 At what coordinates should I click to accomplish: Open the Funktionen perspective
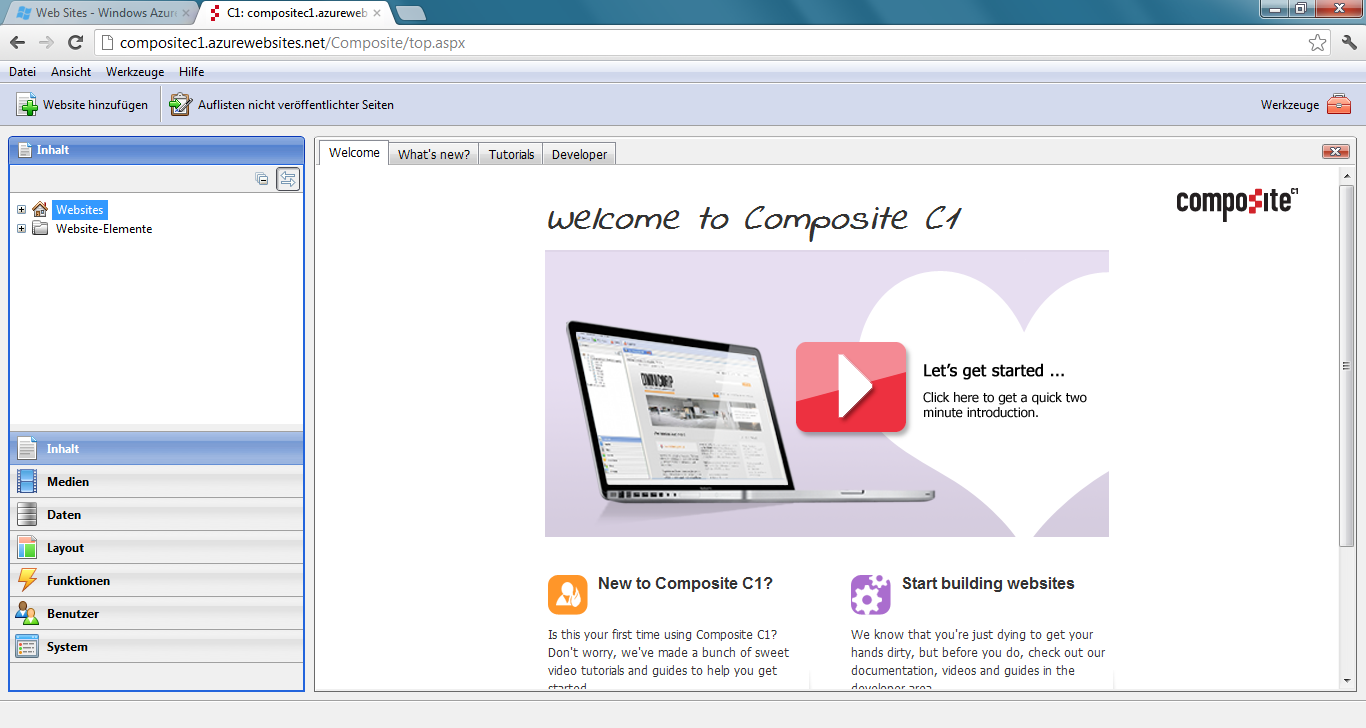78,581
